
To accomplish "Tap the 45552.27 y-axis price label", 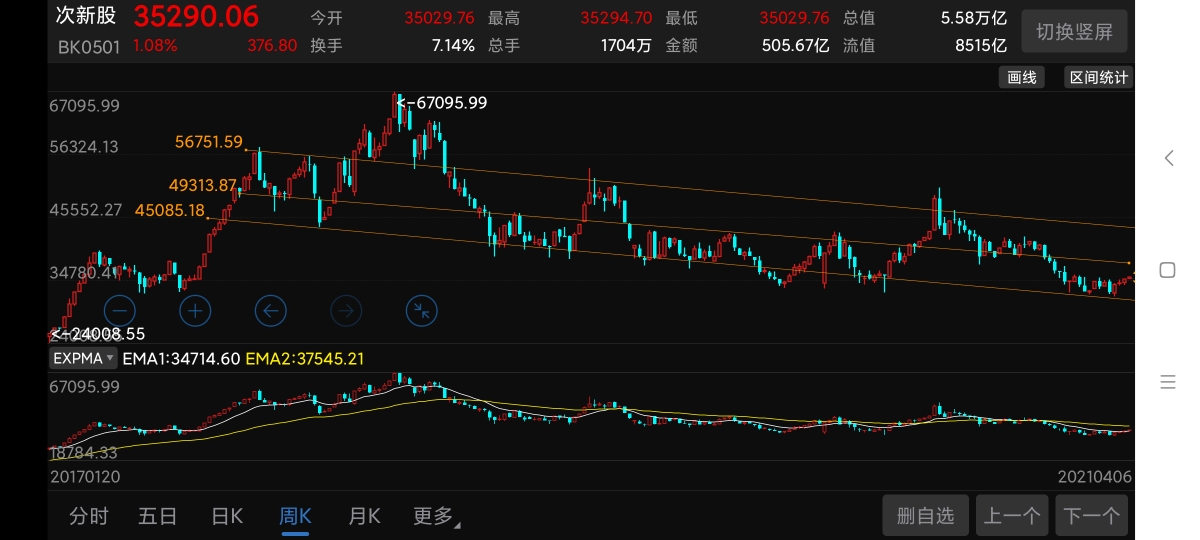I will (85, 210).
